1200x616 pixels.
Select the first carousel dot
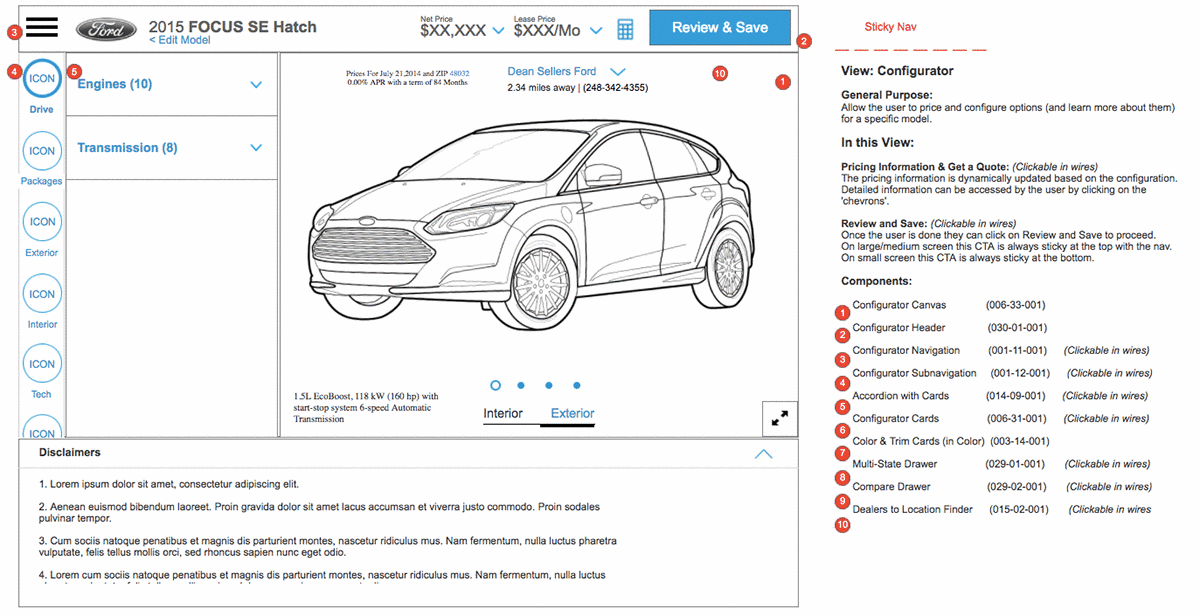point(495,385)
